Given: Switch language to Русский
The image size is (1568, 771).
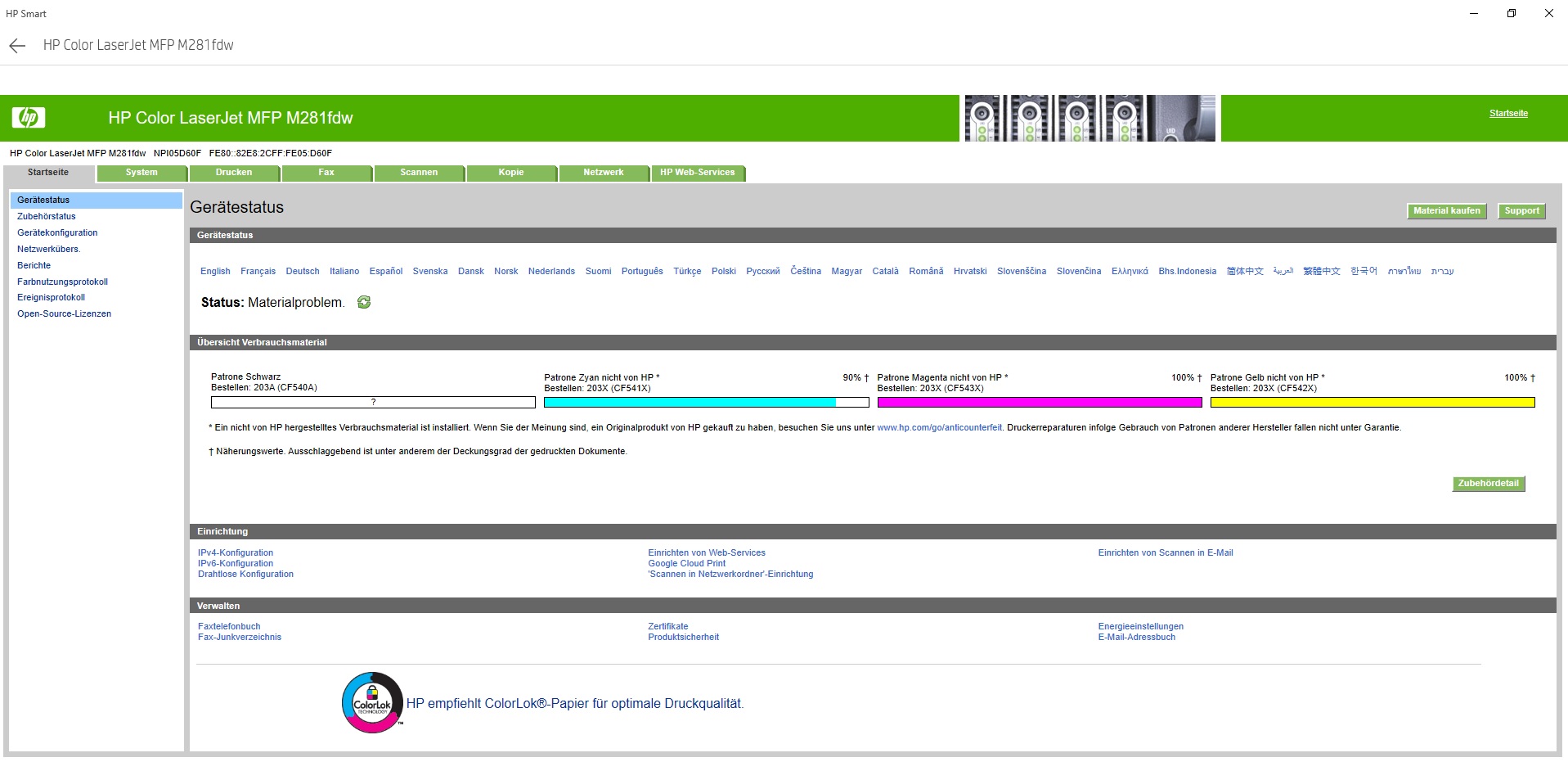Looking at the screenshot, I should 763,271.
